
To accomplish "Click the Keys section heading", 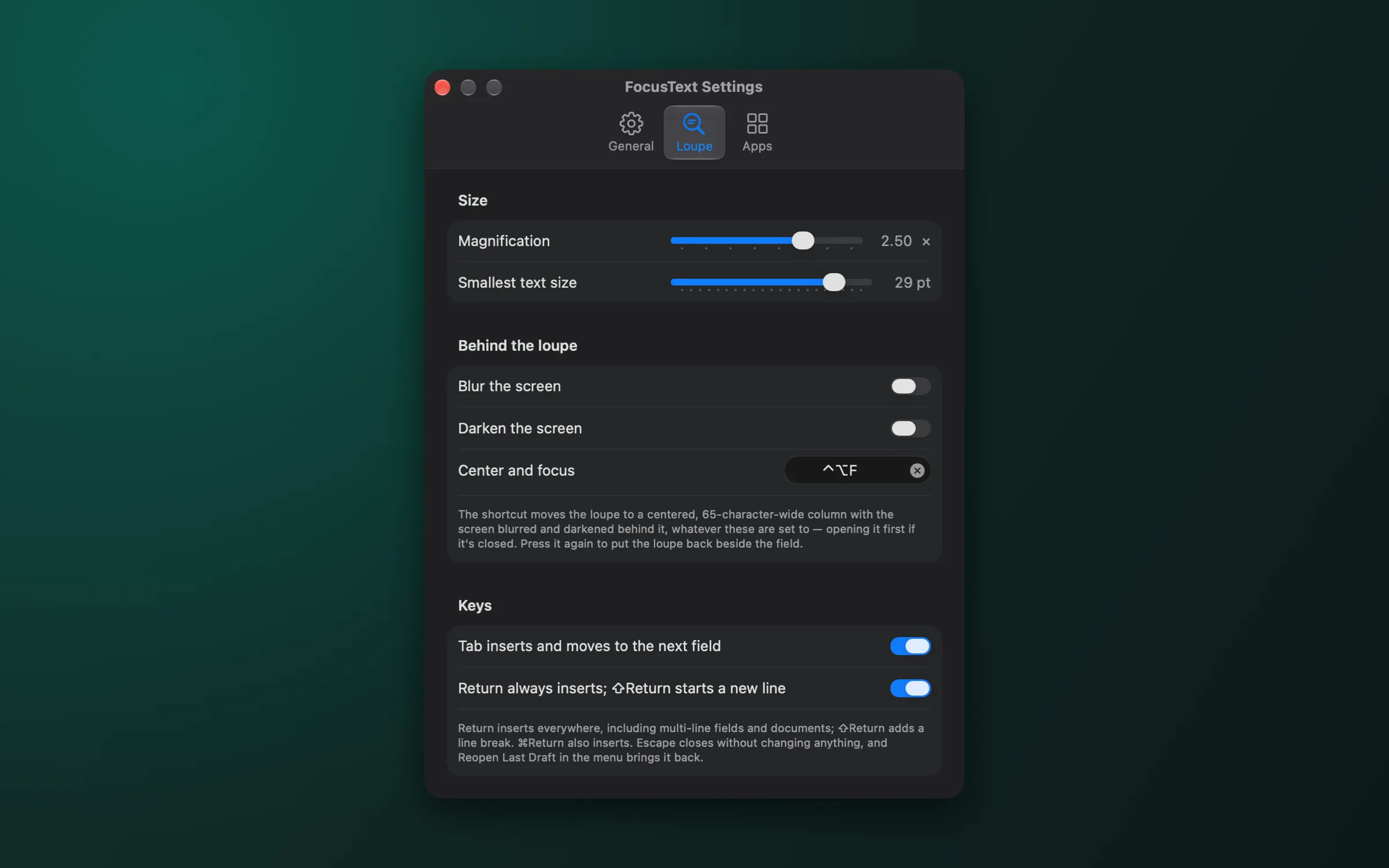I will [475, 605].
